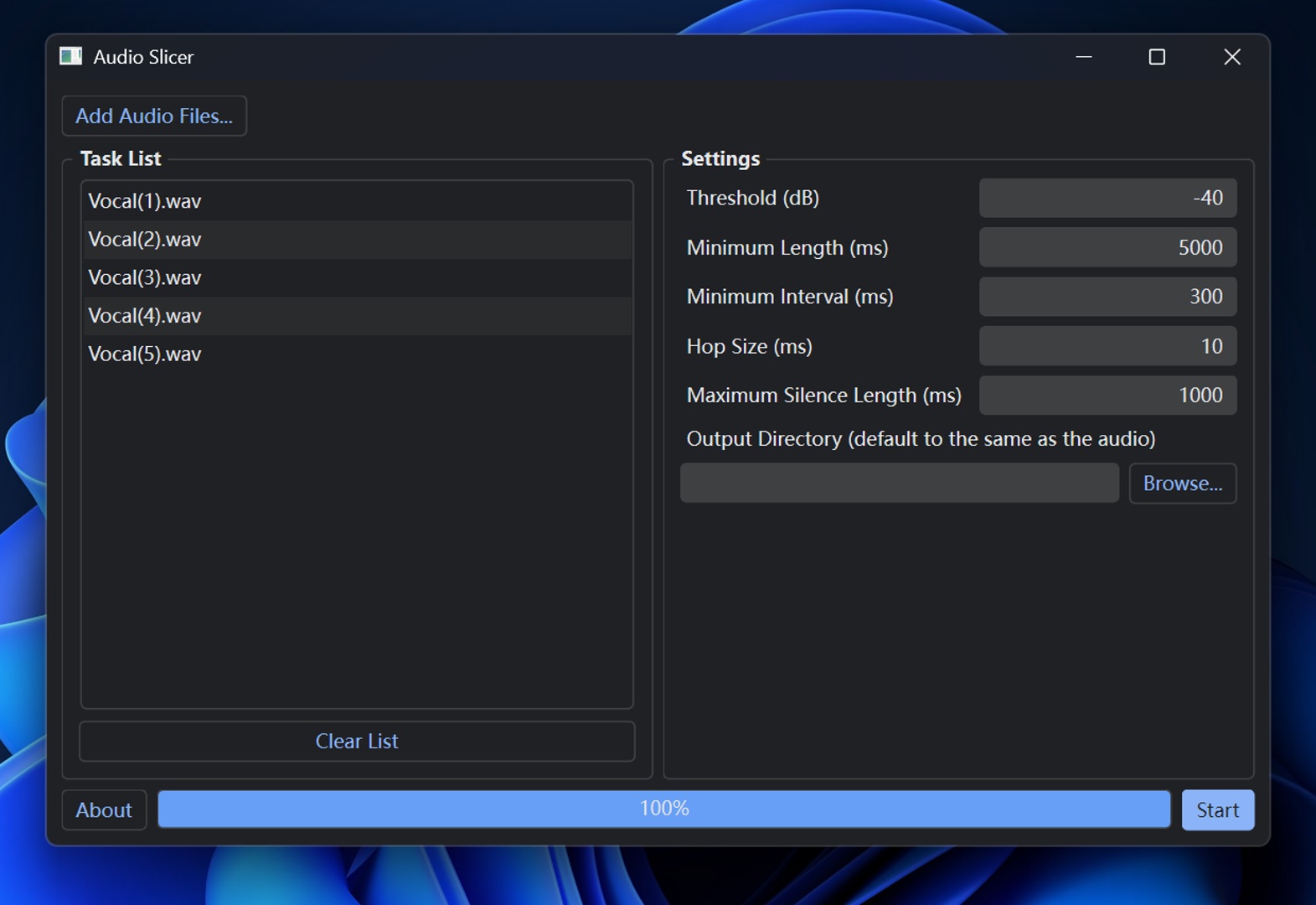Start the slicing process
Screen dimensions: 1316x905
tap(1217, 810)
